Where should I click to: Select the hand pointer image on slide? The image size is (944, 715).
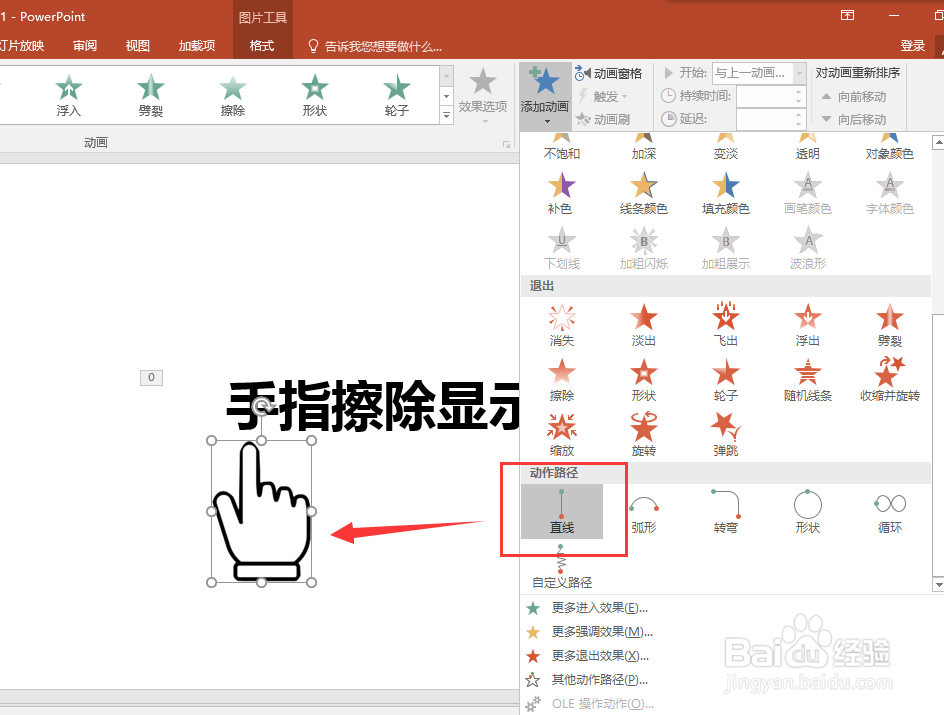[x=261, y=512]
